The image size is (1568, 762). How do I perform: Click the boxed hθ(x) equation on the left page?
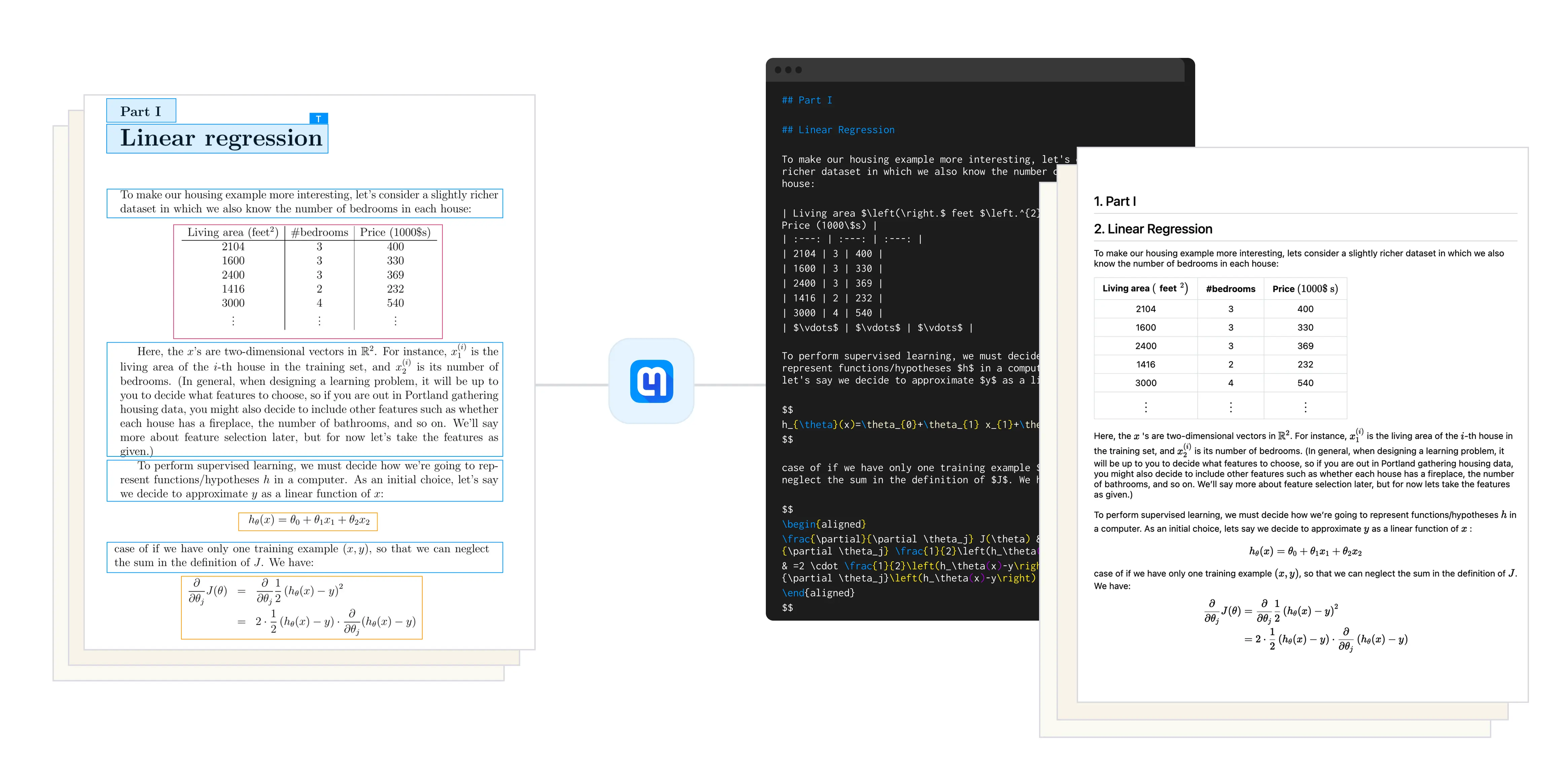point(308,522)
